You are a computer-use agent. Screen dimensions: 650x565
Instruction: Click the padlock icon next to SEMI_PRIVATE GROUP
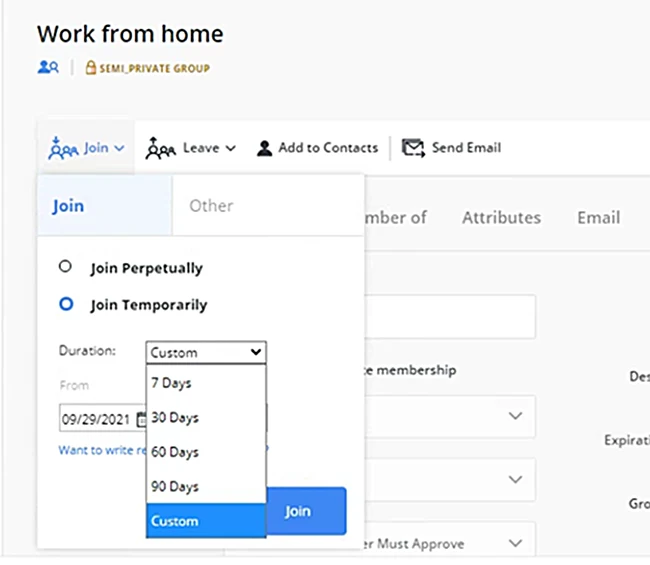[x=90, y=68]
